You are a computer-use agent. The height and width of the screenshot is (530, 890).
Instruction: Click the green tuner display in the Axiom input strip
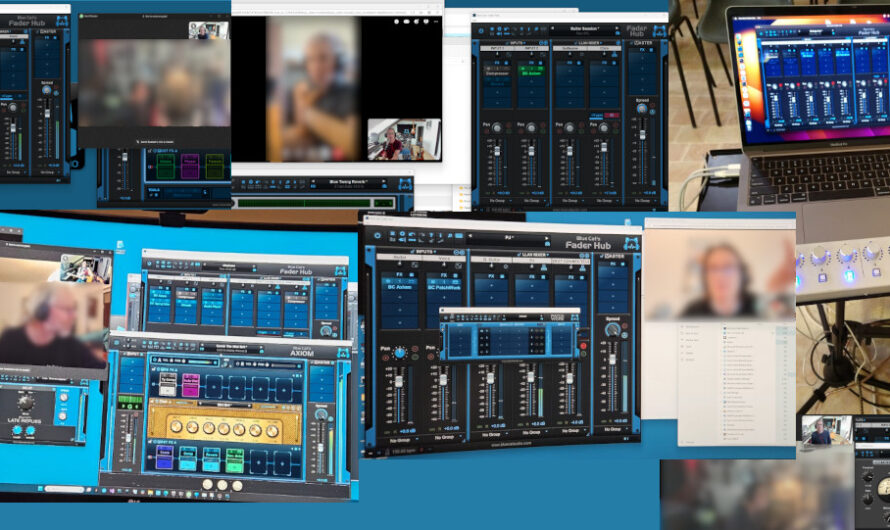130,402
